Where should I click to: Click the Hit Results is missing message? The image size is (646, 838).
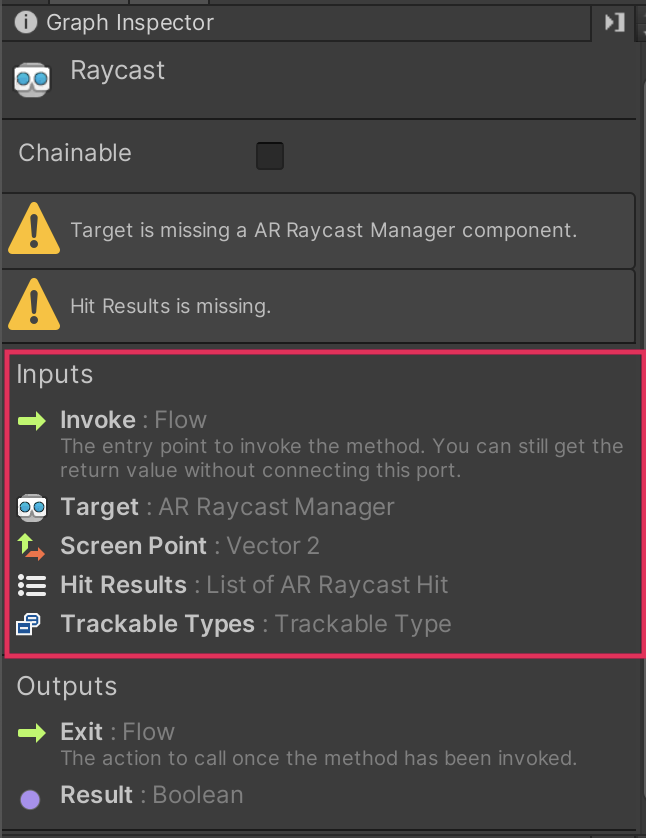coord(170,307)
